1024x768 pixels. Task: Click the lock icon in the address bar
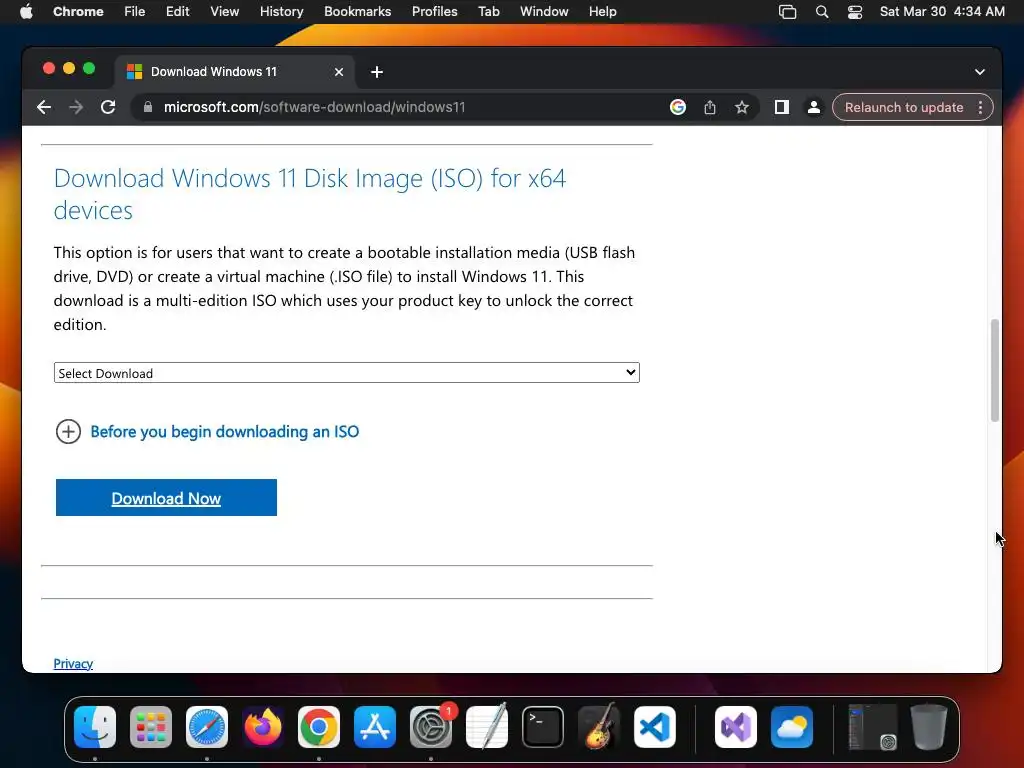[x=148, y=107]
